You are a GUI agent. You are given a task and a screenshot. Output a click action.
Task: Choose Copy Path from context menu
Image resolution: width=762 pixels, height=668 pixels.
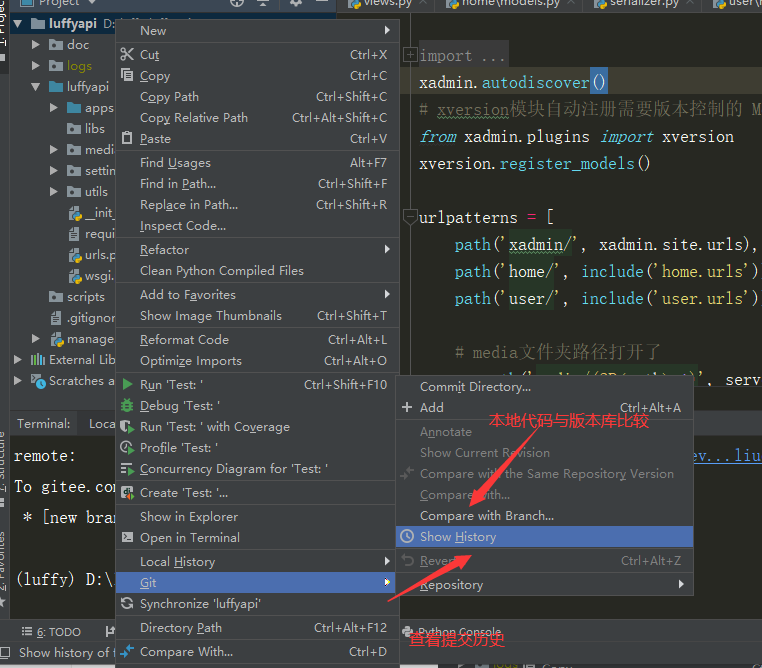coord(258,97)
